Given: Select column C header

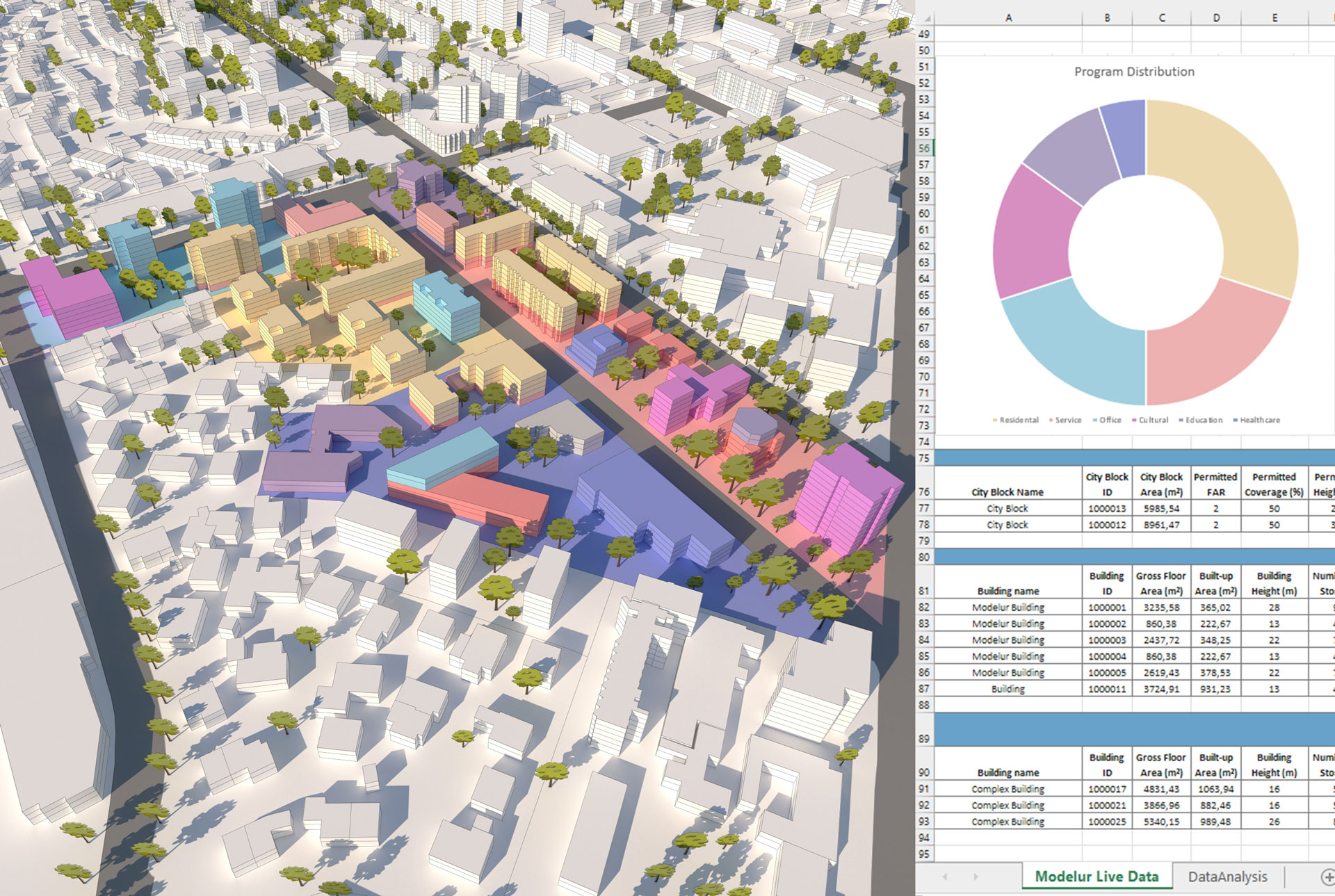Looking at the screenshot, I should pyautogui.click(x=1162, y=18).
